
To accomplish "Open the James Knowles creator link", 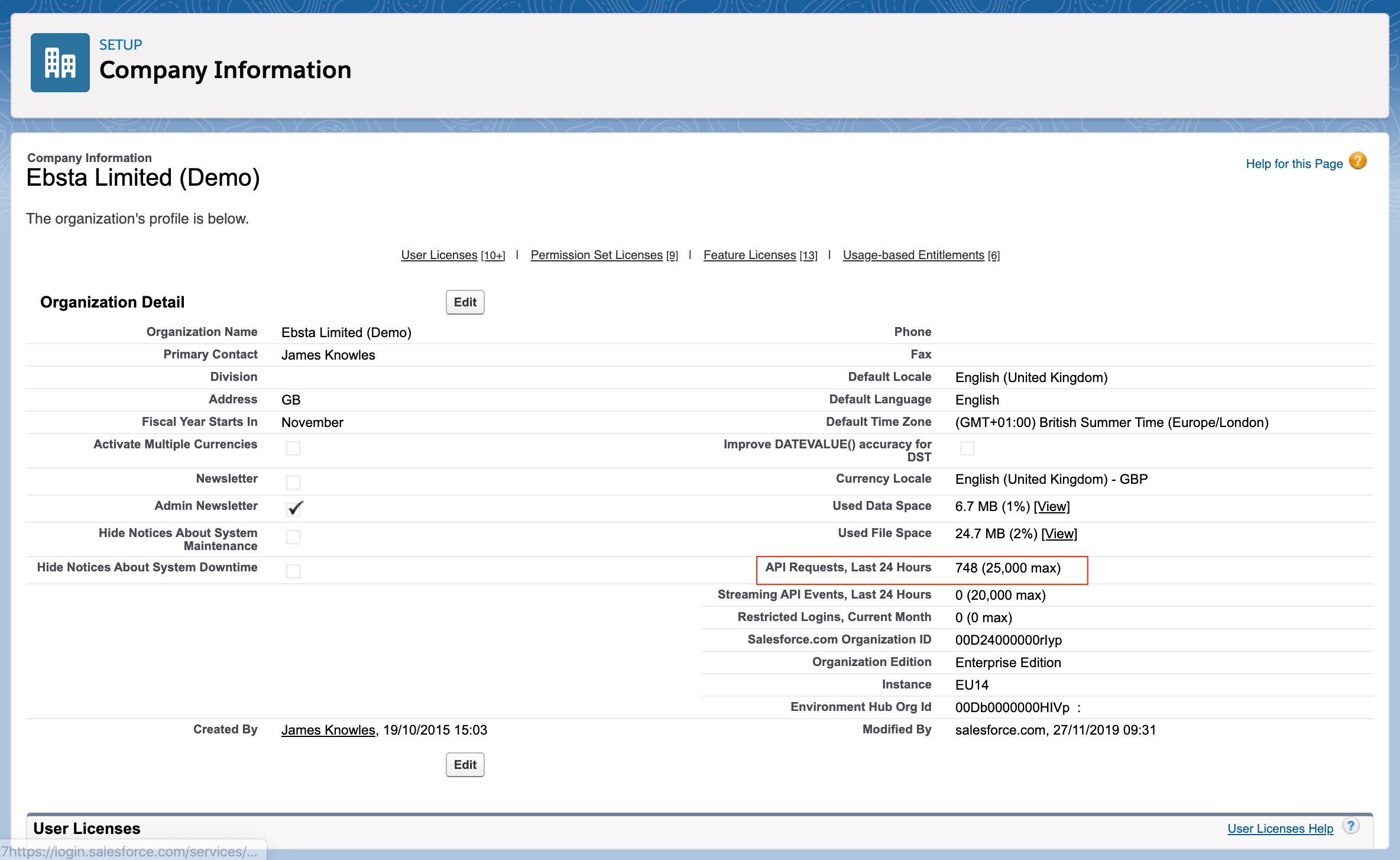I will (x=328, y=730).
